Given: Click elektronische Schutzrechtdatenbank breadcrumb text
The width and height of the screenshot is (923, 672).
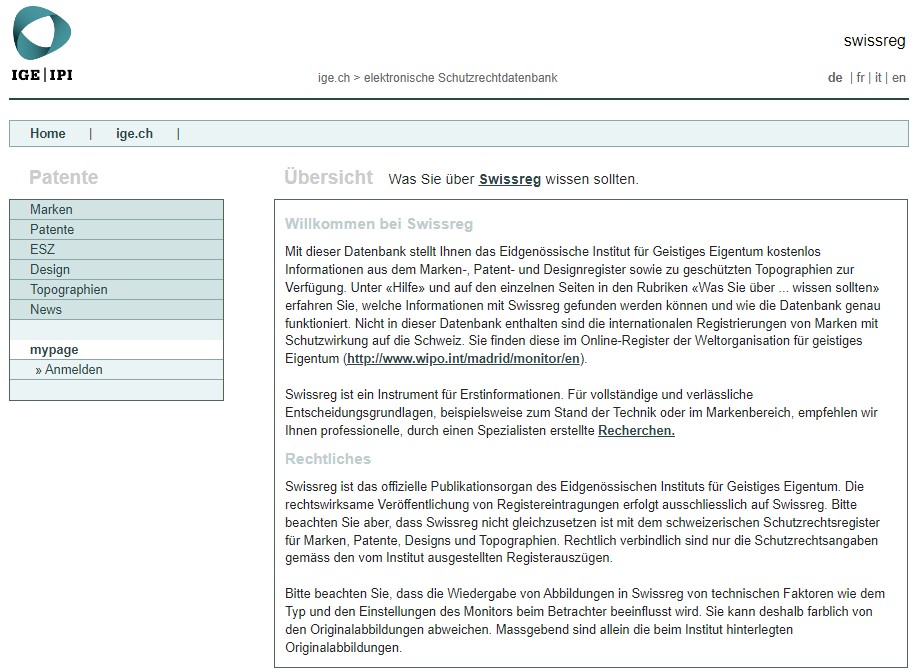Looking at the screenshot, I should tap(460, 78).
